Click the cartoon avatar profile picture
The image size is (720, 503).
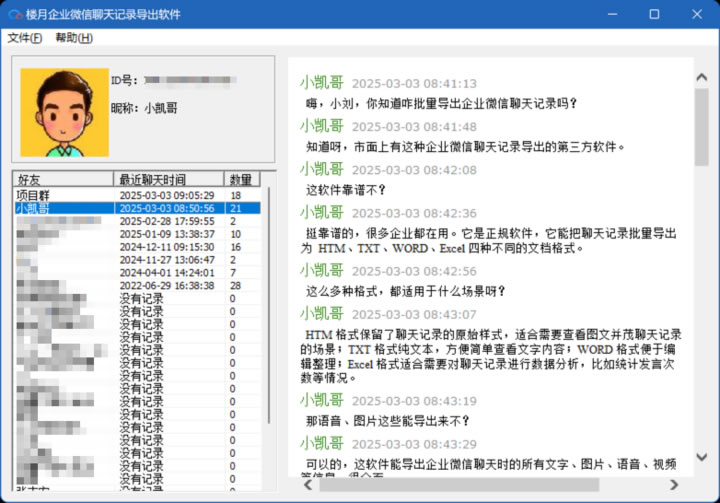click(x=64, y=111)
